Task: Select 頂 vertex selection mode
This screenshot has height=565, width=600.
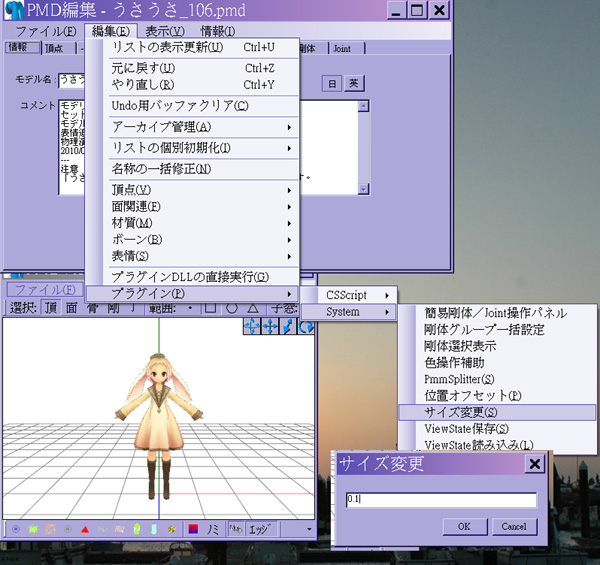Action: 51,308
